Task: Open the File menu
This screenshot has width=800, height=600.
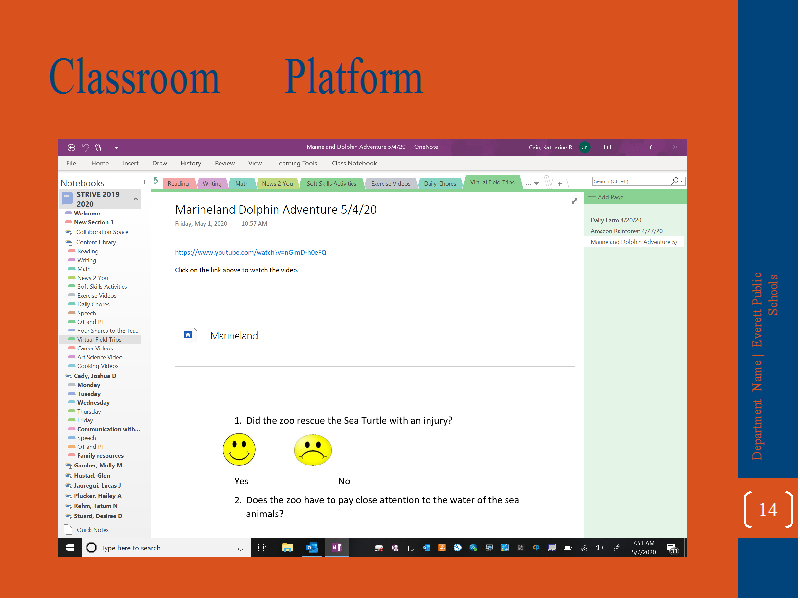Action: (x=71, y=163)
